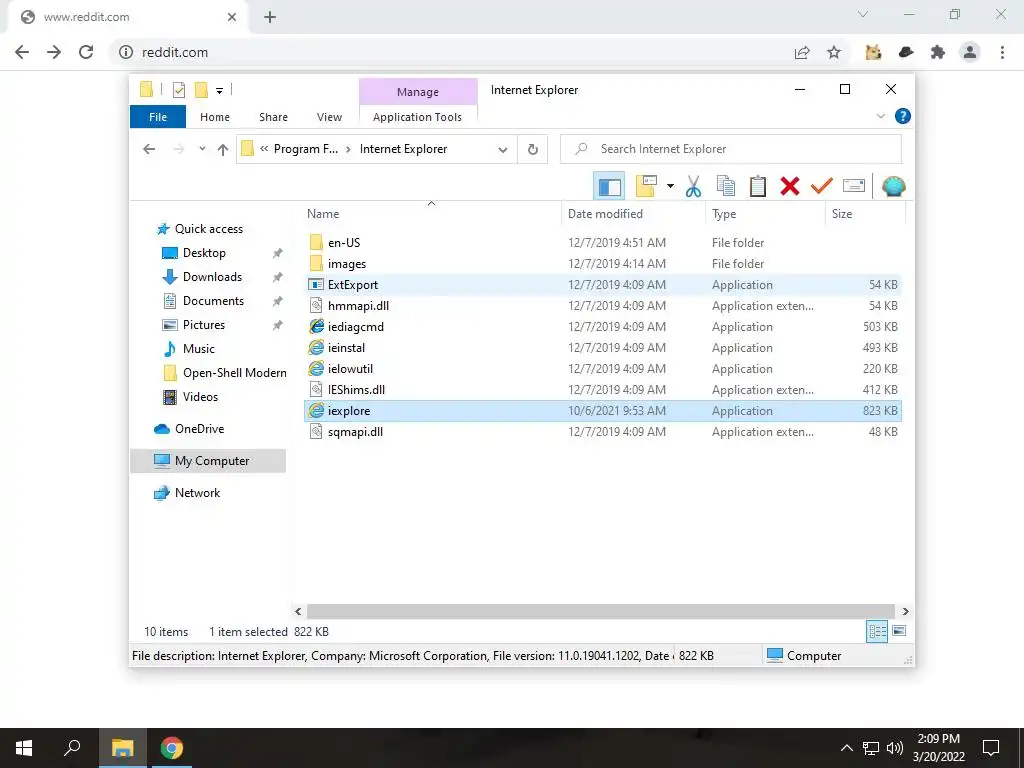This screenshot has width=1024, height=768.
Task: Click the orange checkmark Properties icon
Action: click(822, 187)
